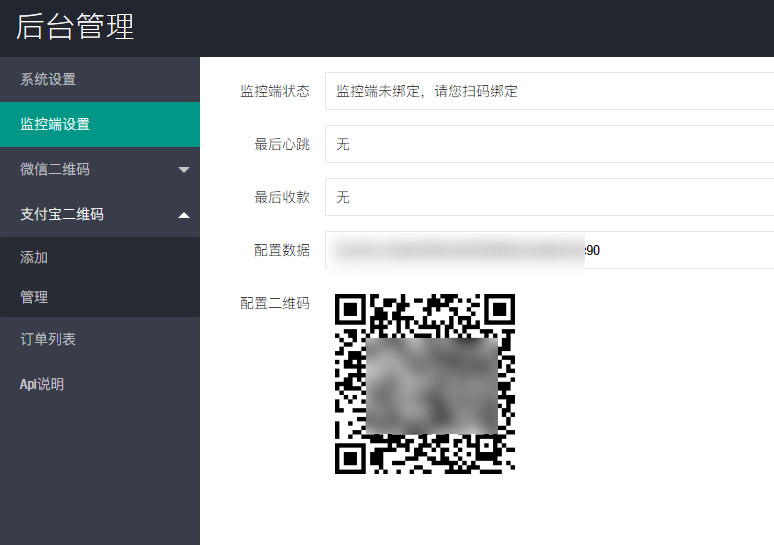774x545 pixels.
Task: Click the 微信二维码 dropdown arrow
Action: tap(184, 170)
